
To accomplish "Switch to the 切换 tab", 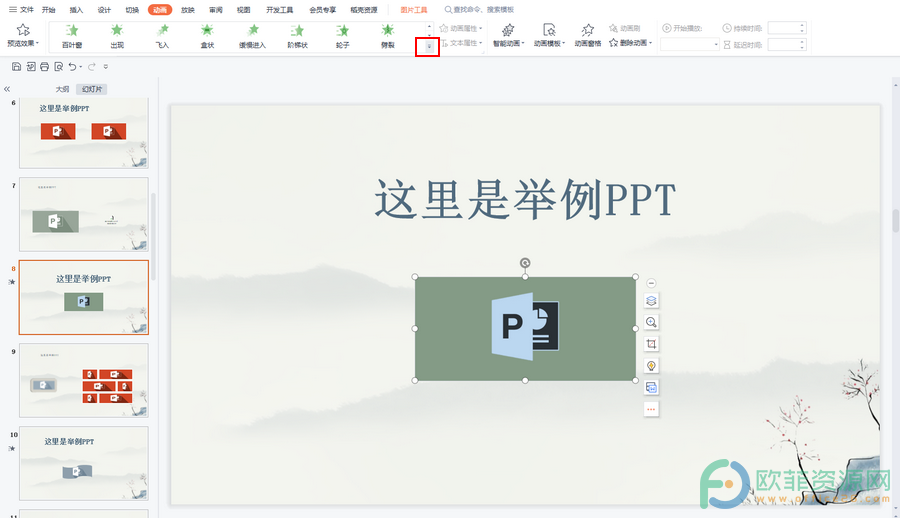I will tap(133, 10).
